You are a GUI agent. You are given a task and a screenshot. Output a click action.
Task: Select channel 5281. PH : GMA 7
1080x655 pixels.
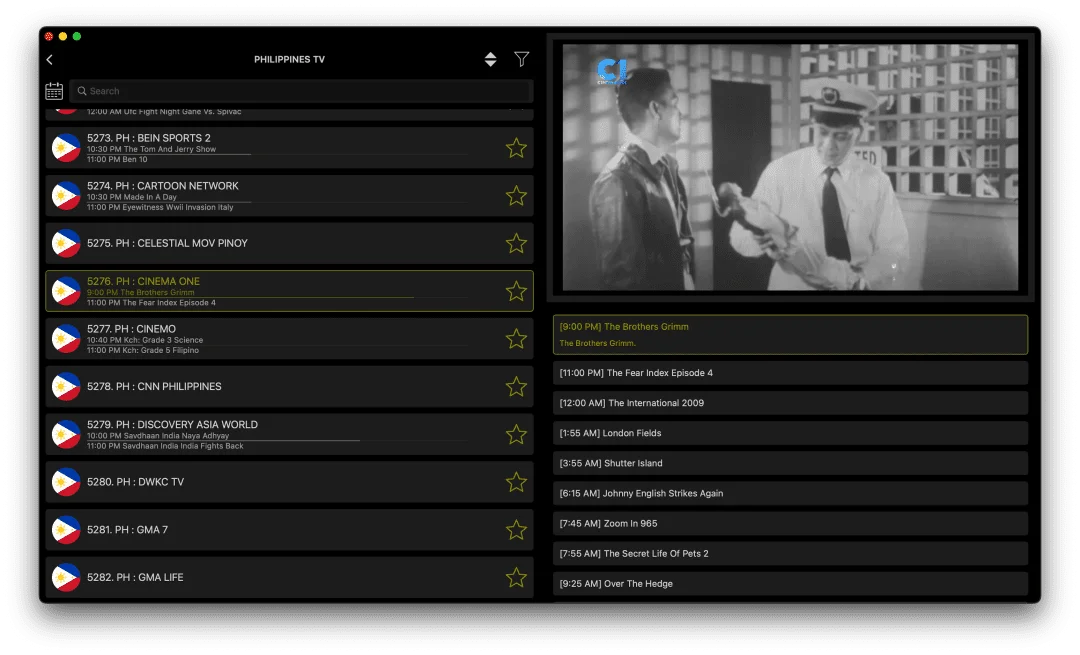[289, 530]
